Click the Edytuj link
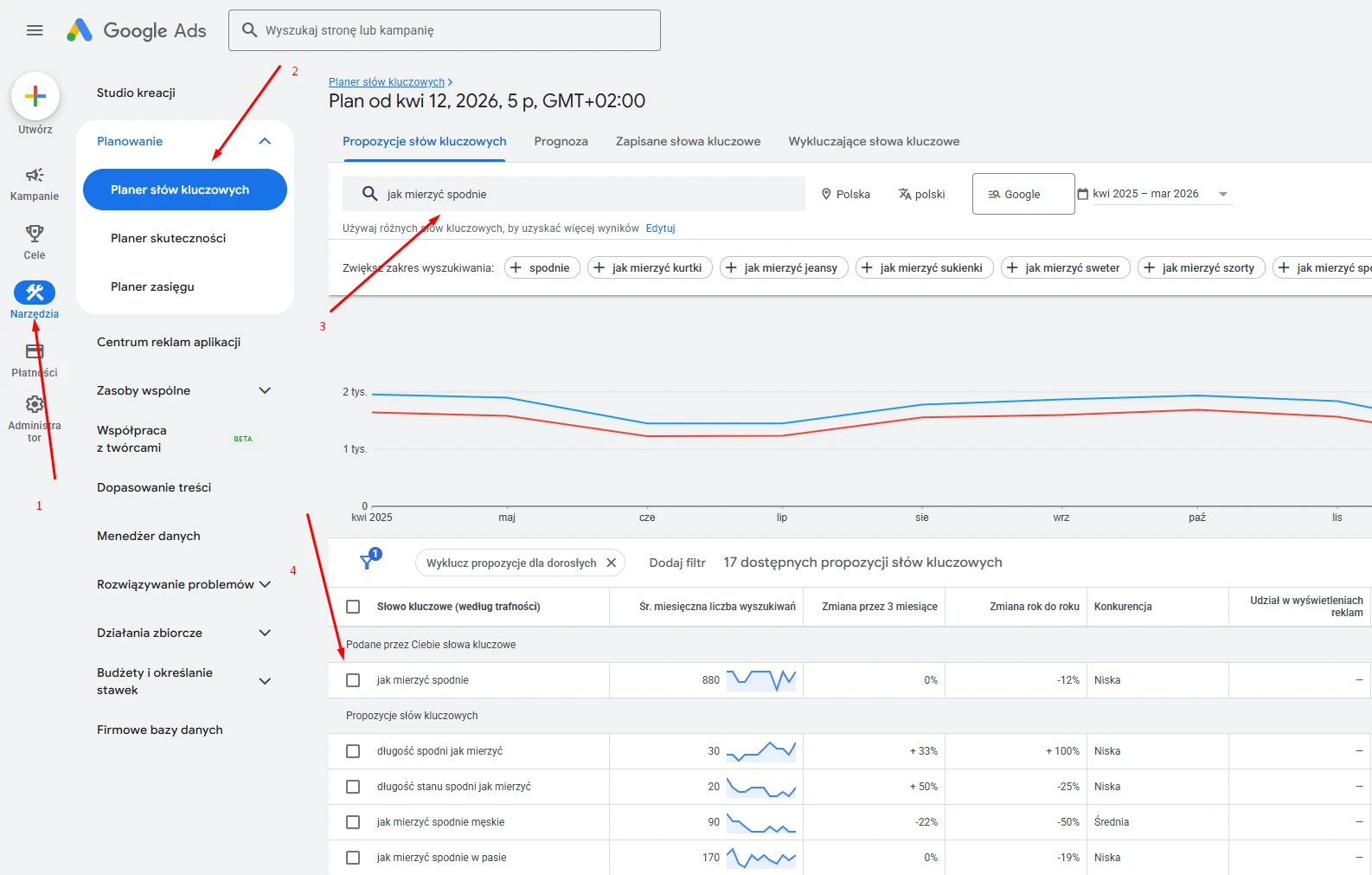Screen dimensions: 1372x875 point(660,228)
